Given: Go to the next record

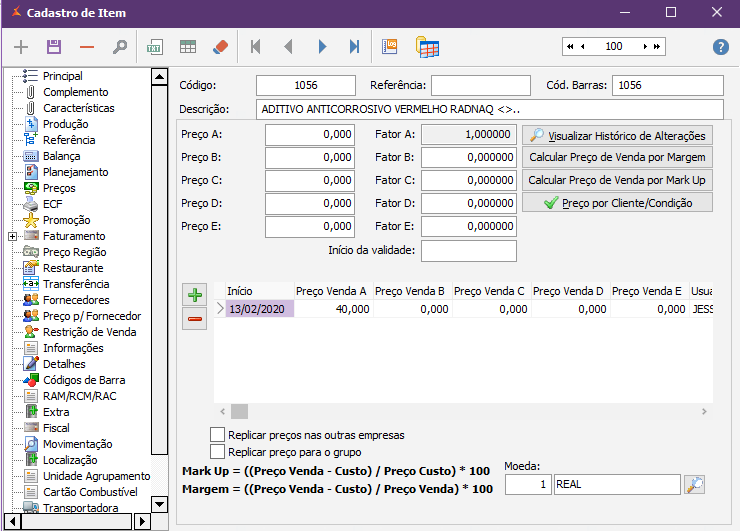Looking at the screenshot, I should point(322,47).
